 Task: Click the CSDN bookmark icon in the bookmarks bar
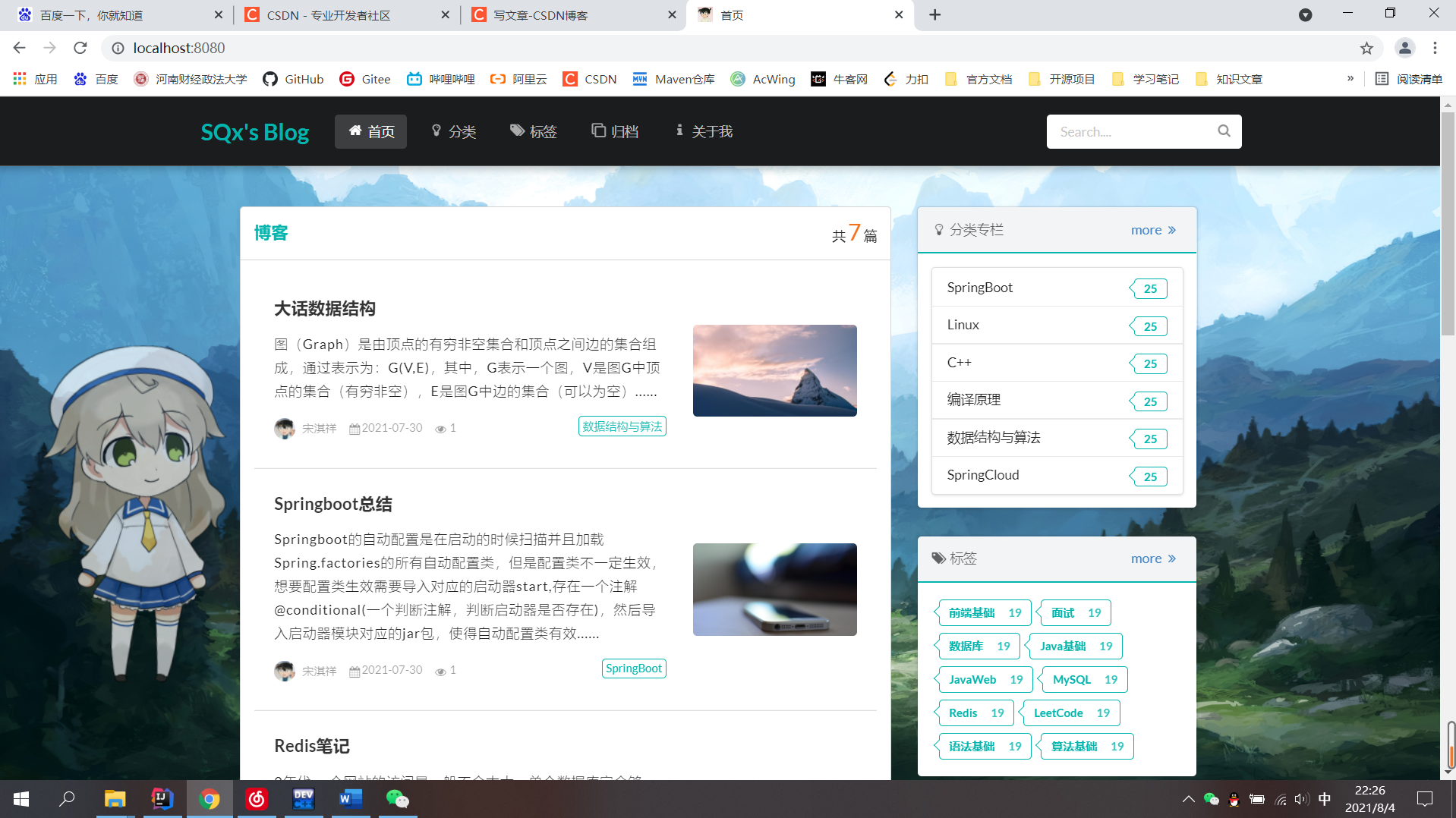coord(571,78)
